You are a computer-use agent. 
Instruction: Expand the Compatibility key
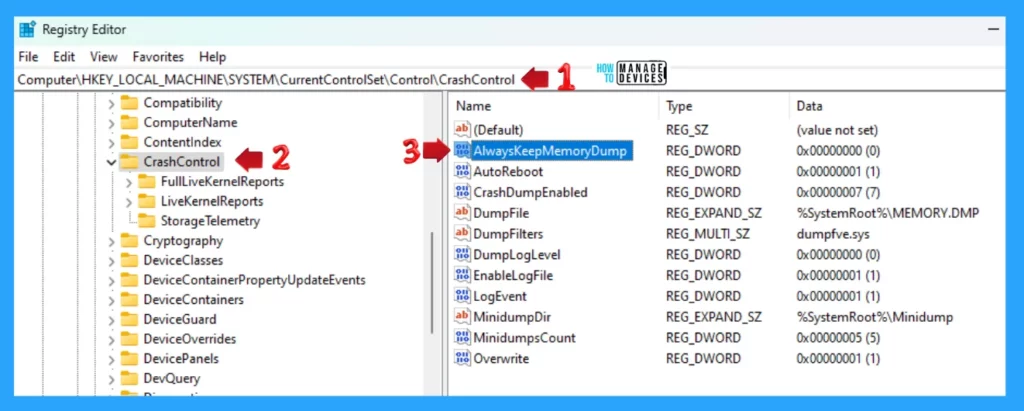pos(112,103)
